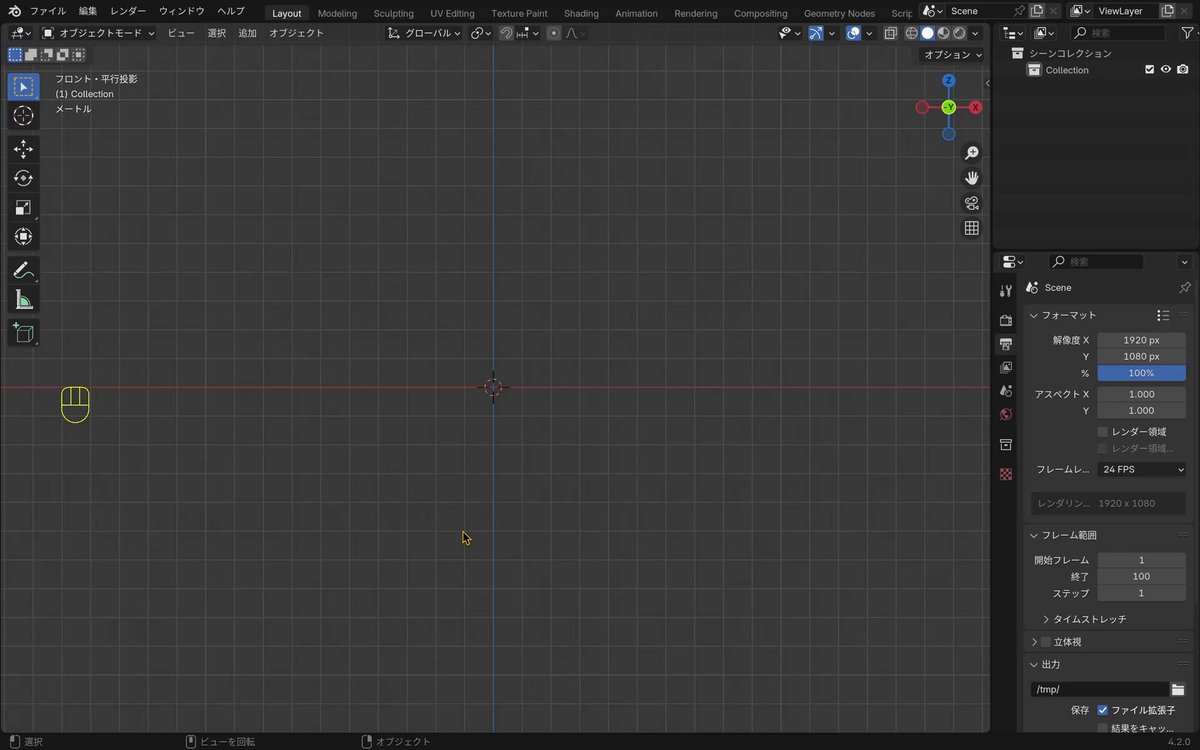Toggle Collection exclude checkbox in outliner

pyautogui.click(x=1149, y=70)
